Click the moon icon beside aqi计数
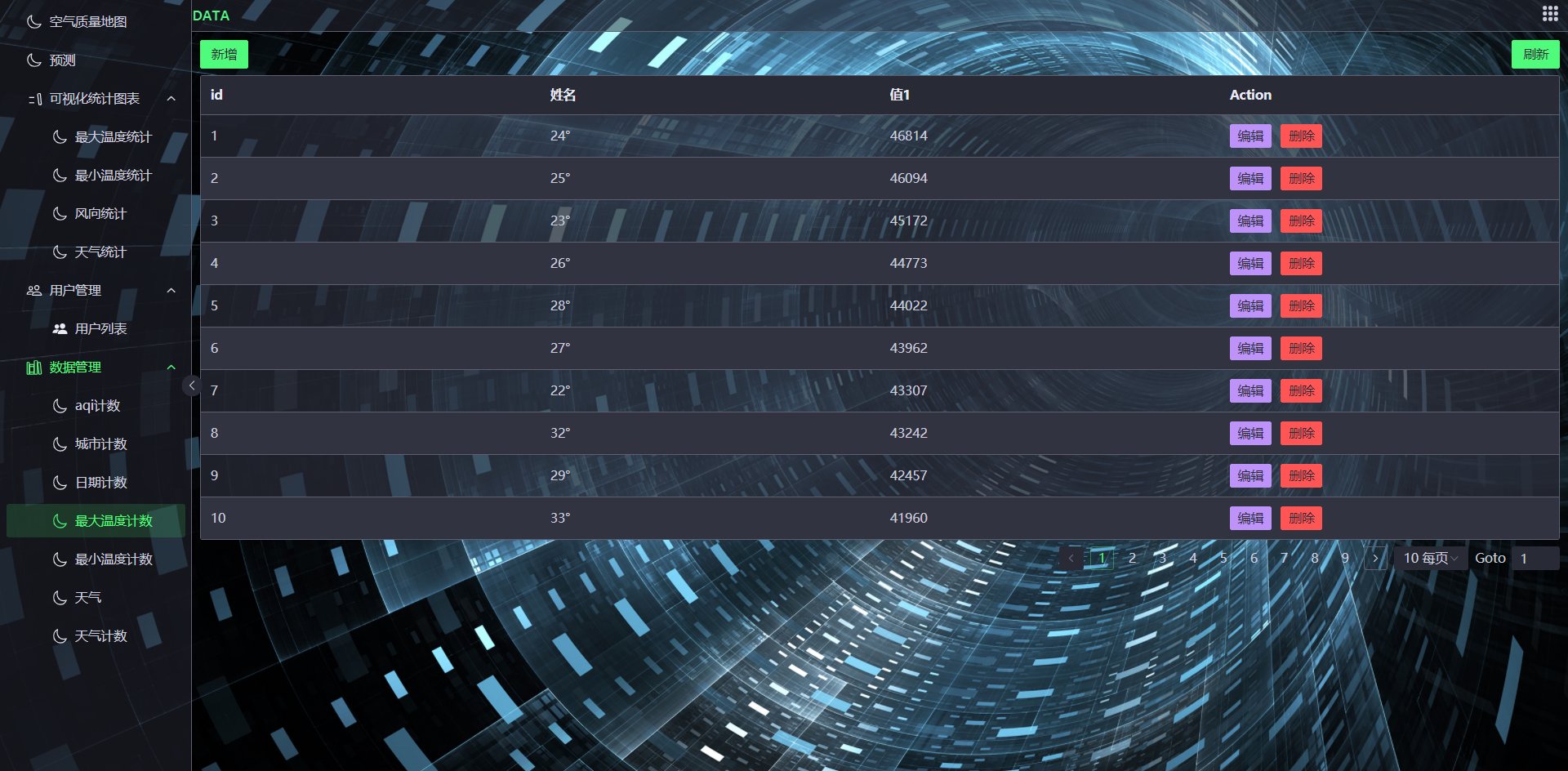The image size is (1568, 771). 60,405
